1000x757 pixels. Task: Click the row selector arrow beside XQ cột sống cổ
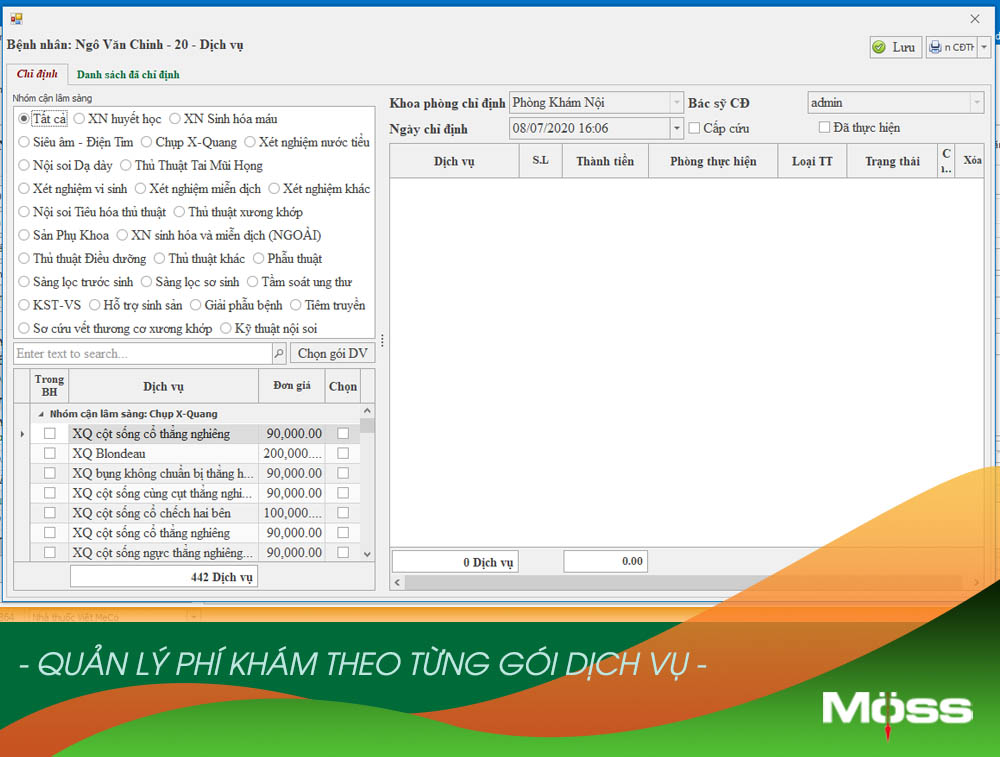[20, 433]
